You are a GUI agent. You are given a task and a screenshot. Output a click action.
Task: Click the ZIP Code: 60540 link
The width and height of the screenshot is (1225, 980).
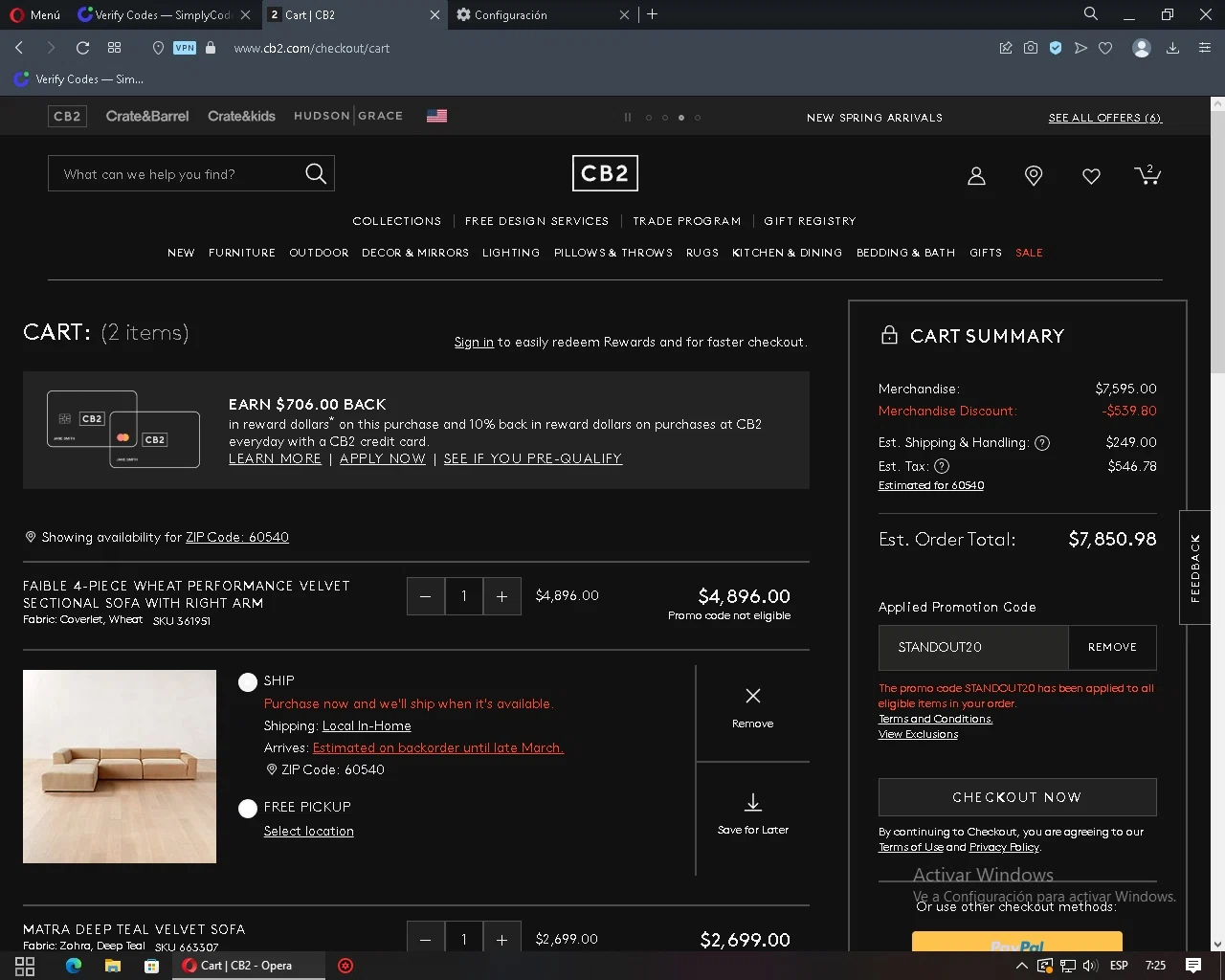tap(237, 537)
